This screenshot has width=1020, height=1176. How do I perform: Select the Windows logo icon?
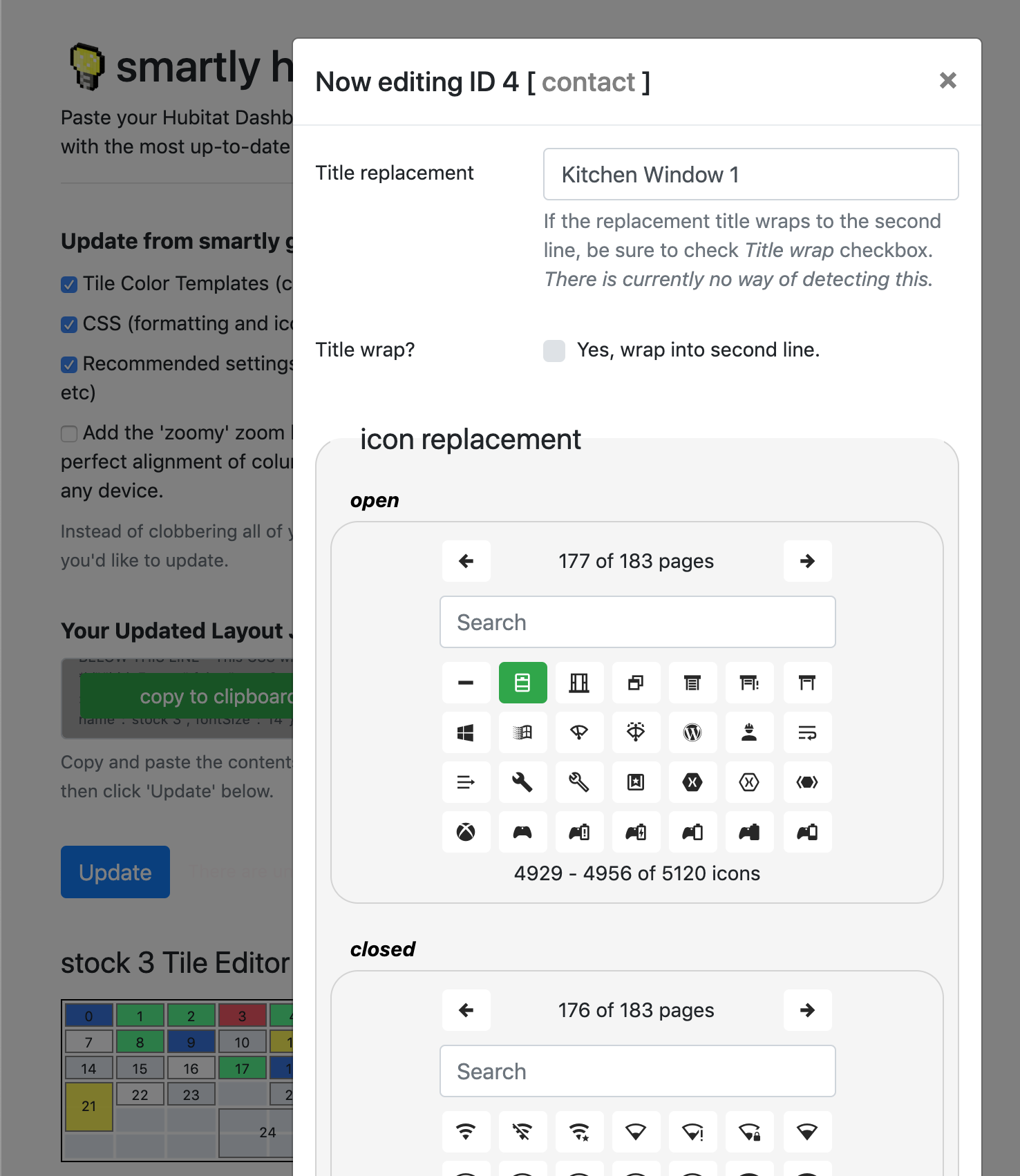(466, 732)
